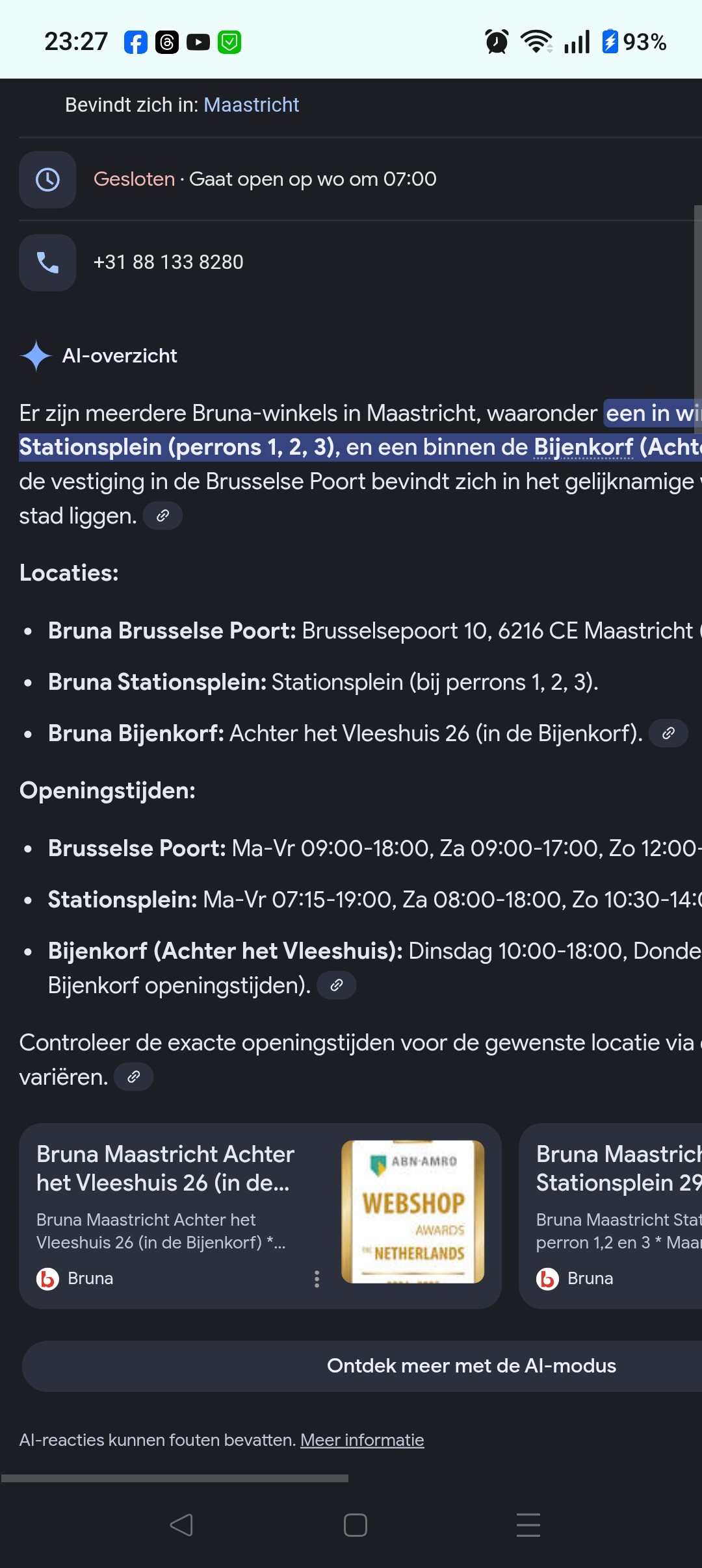The image size is (702, 1568).
Task: Tap the Maastricht location link
Action: coord(251,105)
